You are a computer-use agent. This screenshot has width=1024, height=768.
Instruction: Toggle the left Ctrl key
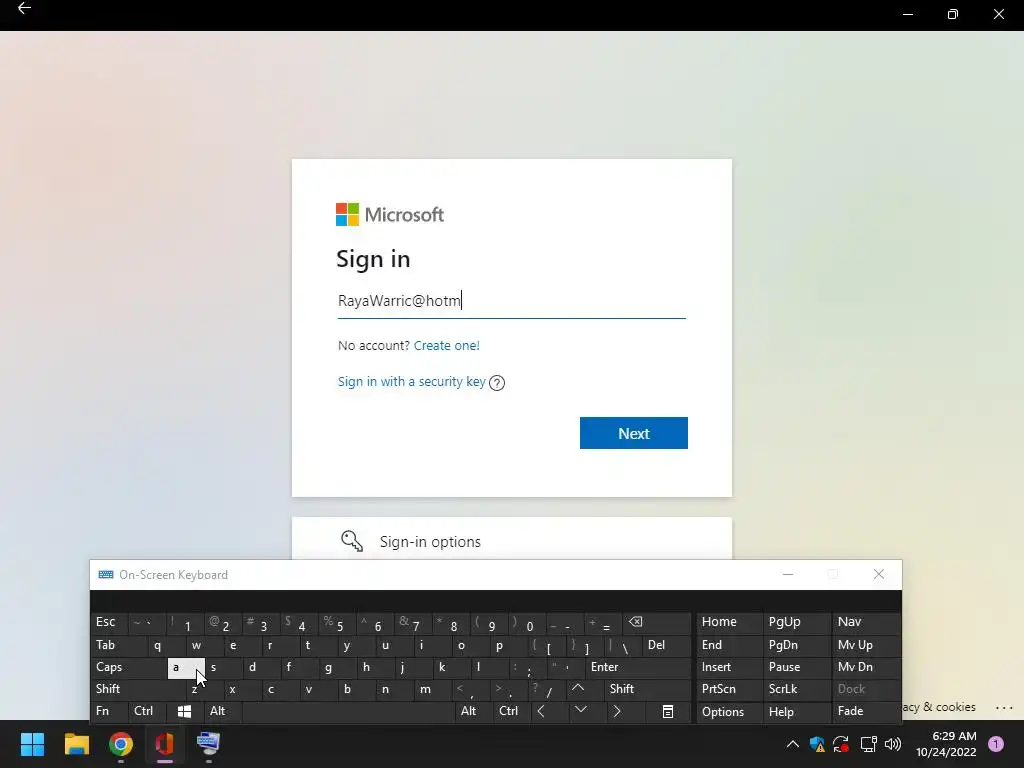pyautogui.click(x=148, y=711)
